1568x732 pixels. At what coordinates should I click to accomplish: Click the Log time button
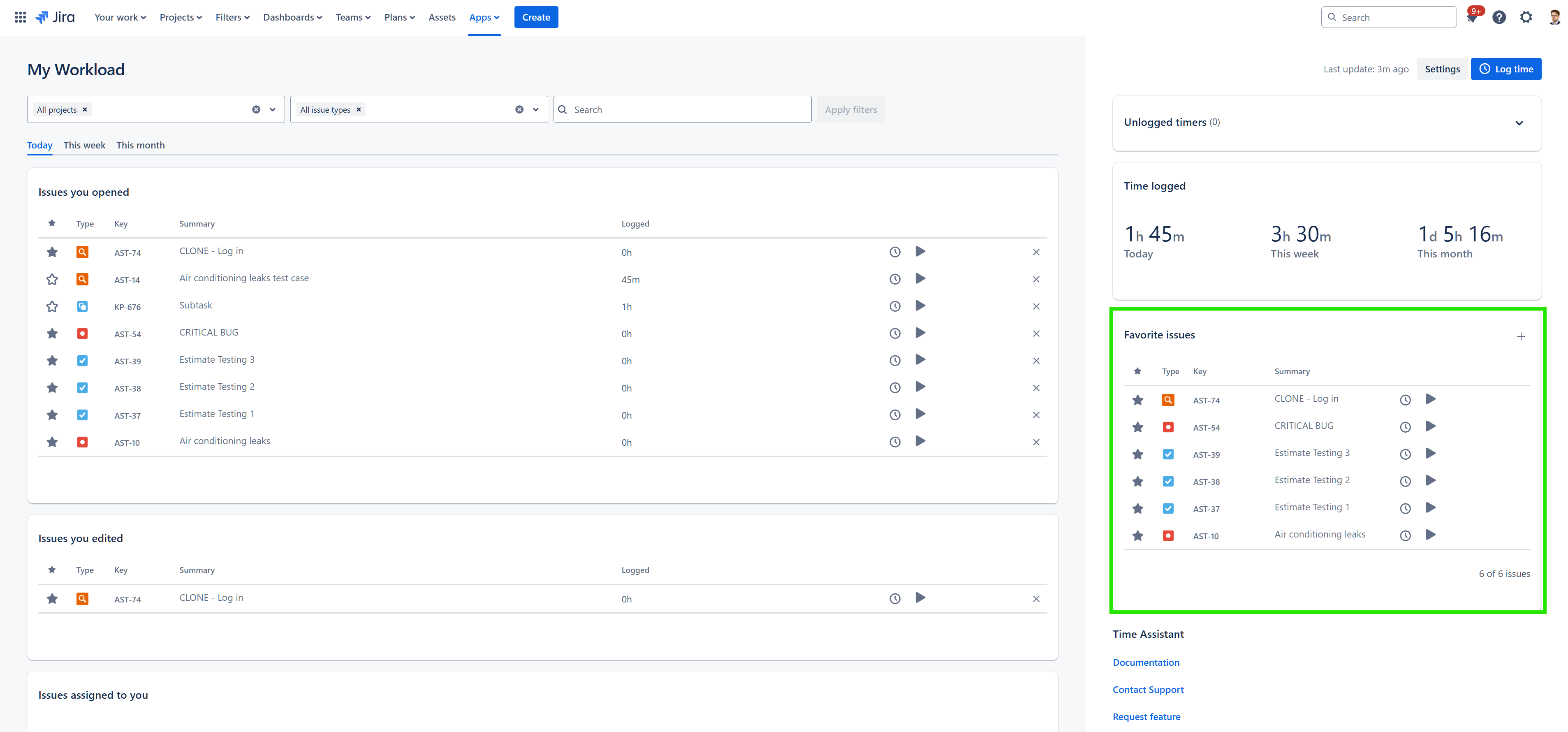[x=1506, y=69]
